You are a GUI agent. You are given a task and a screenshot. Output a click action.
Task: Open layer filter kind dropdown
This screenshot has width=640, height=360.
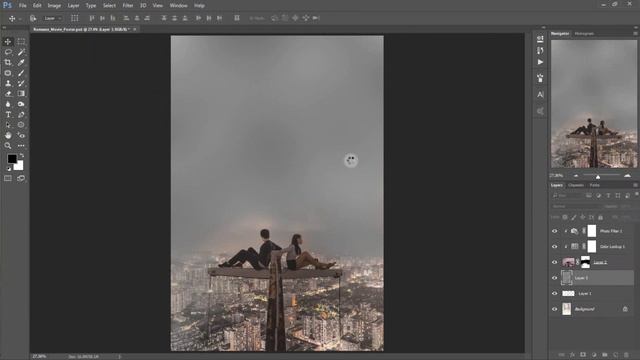coord(568,196)
